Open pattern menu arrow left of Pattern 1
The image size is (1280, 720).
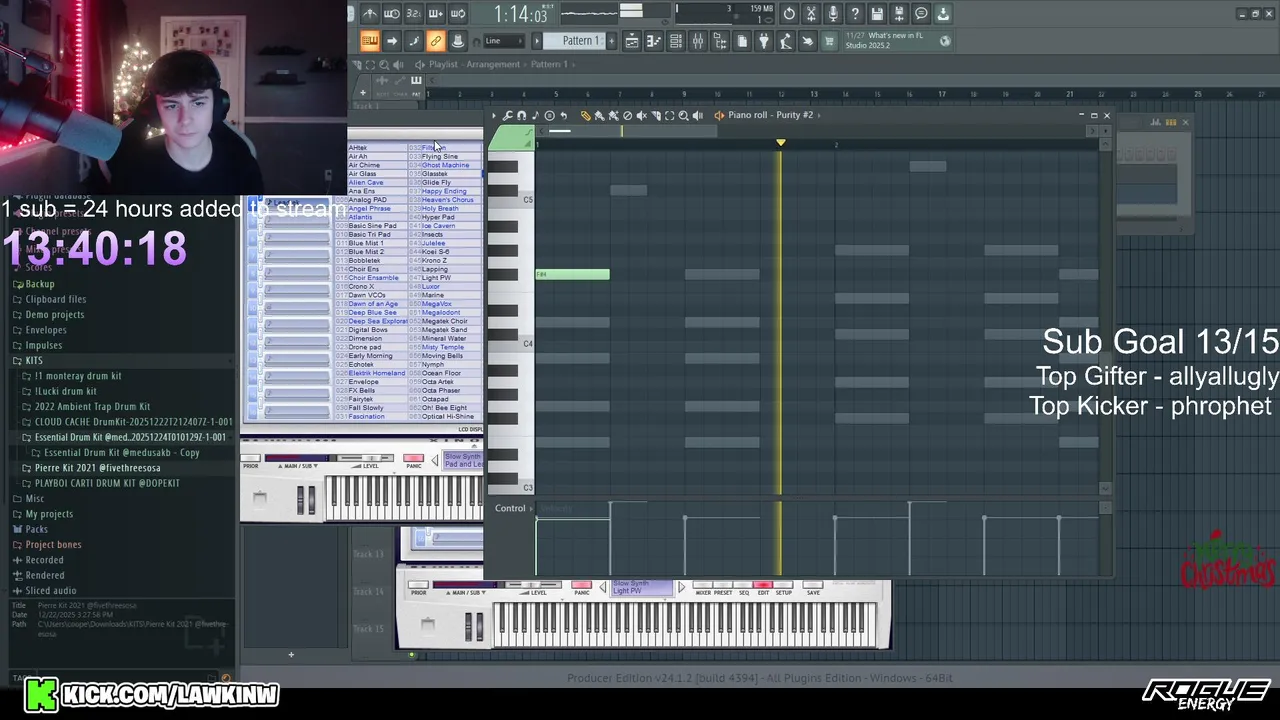[x=537, y=41]
